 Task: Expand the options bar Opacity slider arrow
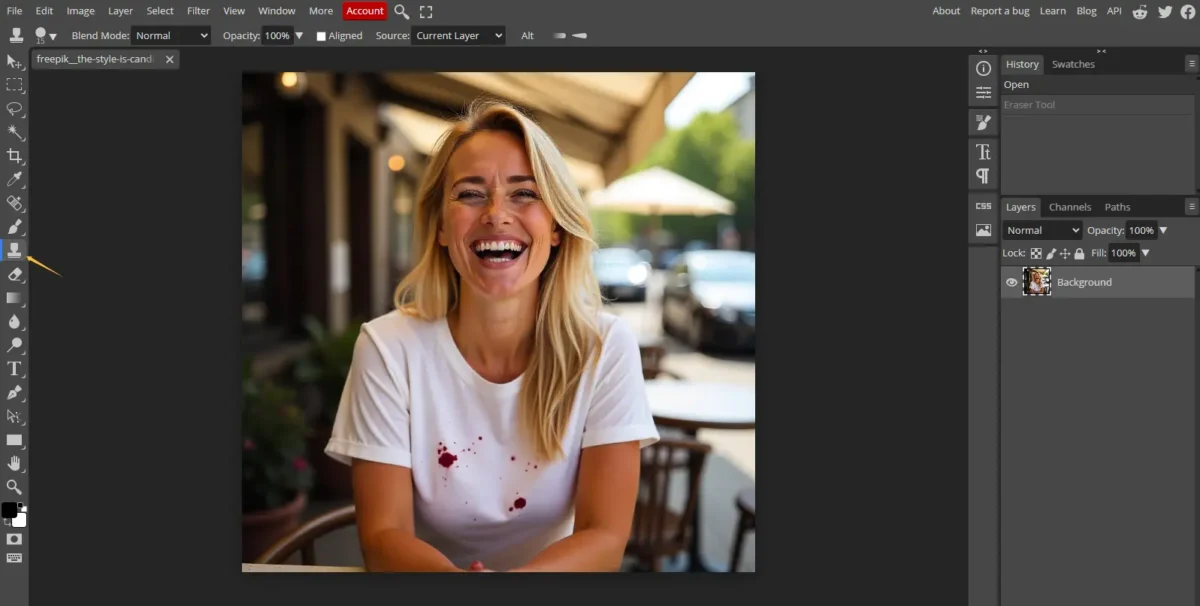[x=298, y=36]
